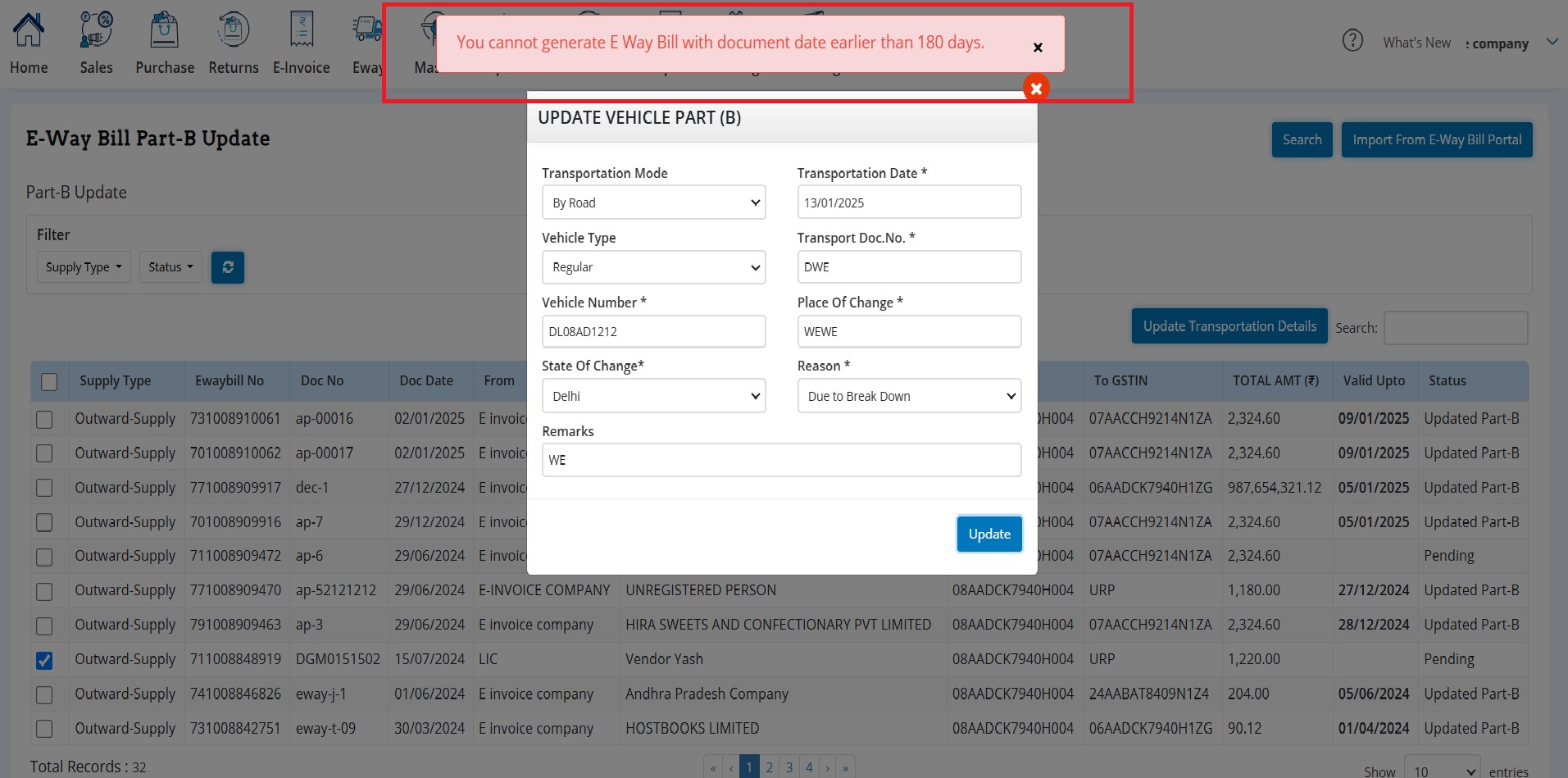Click the Remarks field
This screenshot has width=1568, height=778.
pos(781,460)
